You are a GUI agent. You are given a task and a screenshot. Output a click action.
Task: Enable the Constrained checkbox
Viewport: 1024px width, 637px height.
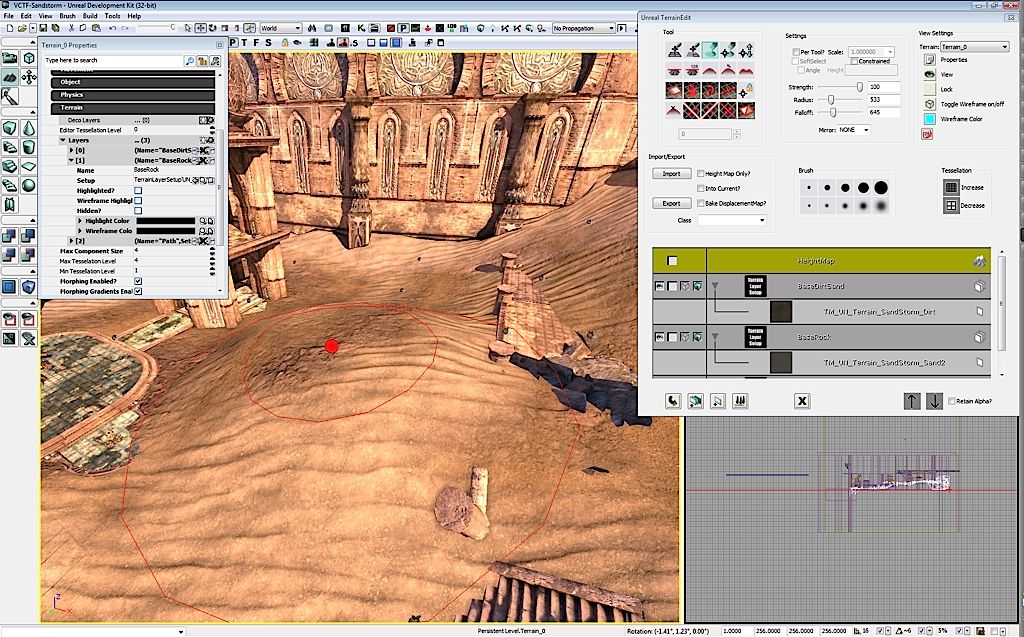(854, 61)
